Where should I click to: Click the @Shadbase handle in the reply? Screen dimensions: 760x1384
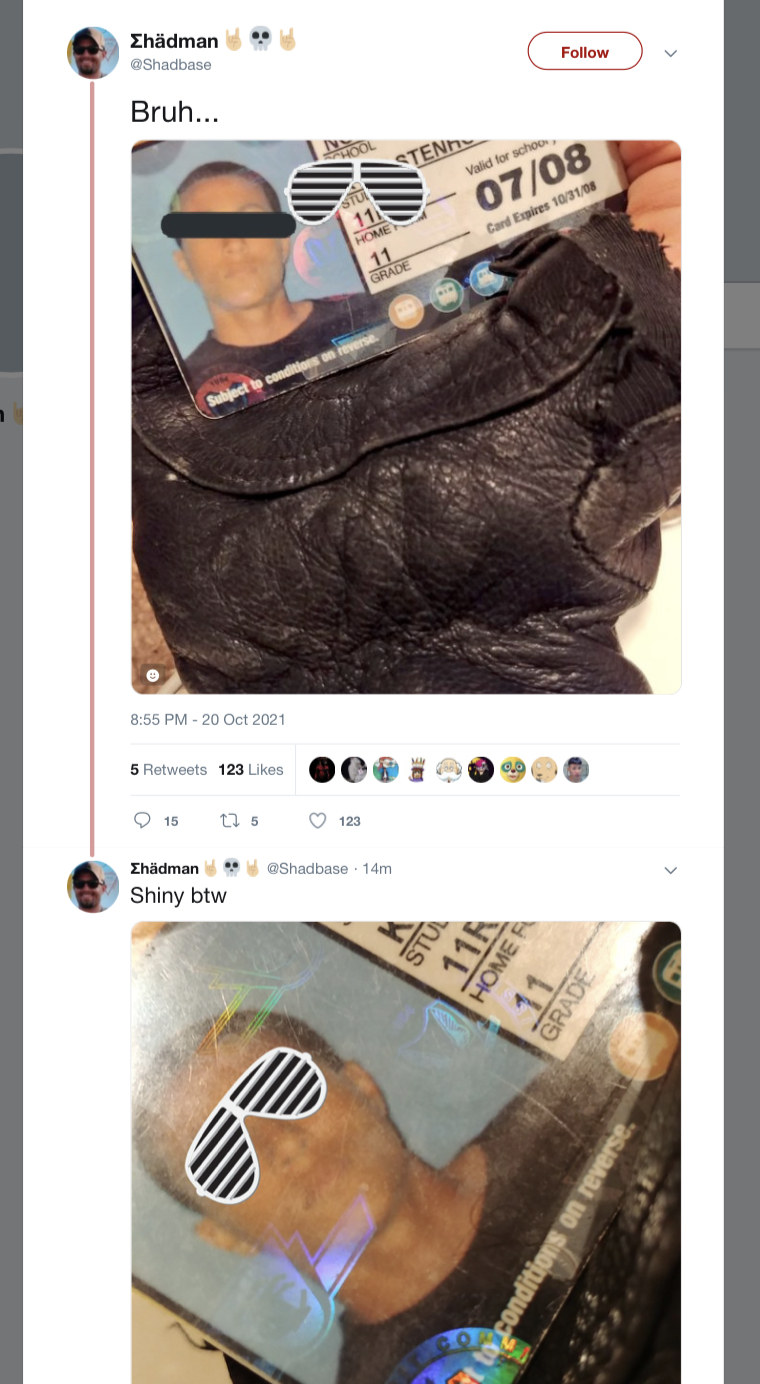pyautogui.click(x=307, y=868)
